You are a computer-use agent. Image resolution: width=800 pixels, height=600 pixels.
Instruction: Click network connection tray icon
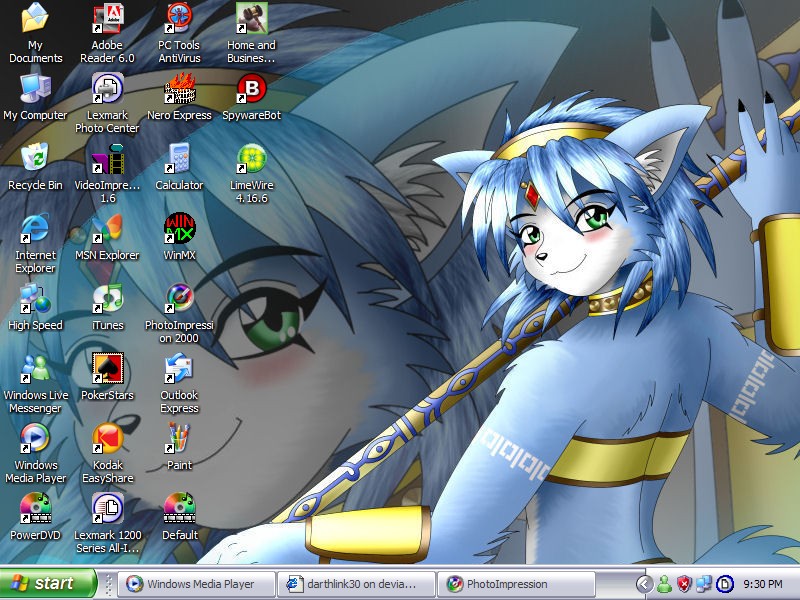pos(704,584)
